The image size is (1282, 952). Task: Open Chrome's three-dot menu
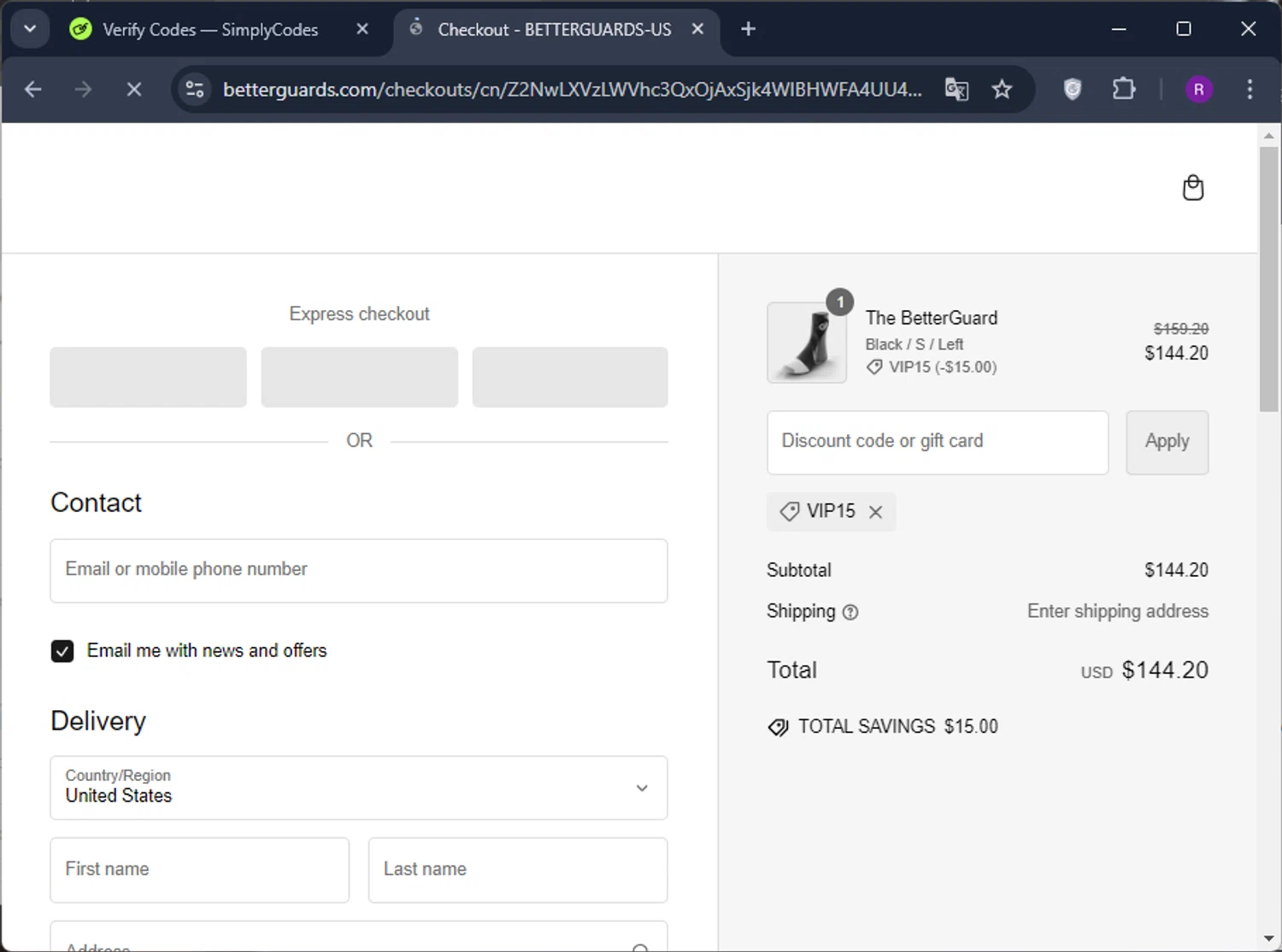tap(1250, 89)
